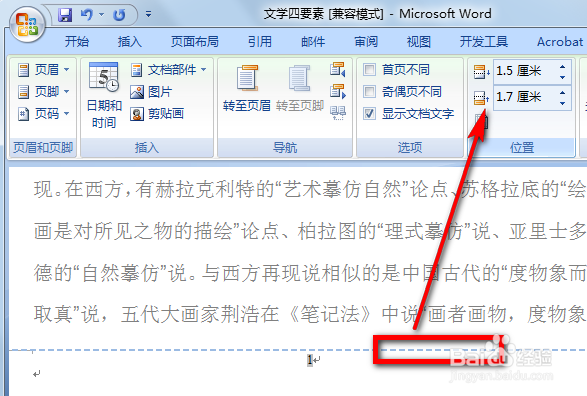Go to the 开发工具 tab
587x396 pixels.
point(484,42)
